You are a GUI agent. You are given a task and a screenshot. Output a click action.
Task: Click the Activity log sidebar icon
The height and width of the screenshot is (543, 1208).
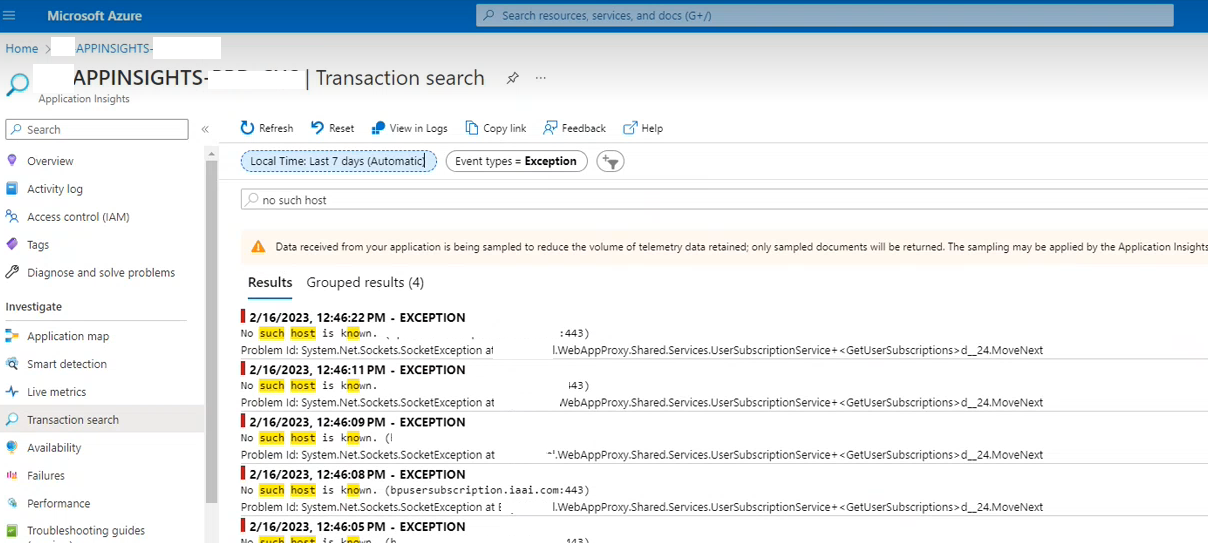12,189
